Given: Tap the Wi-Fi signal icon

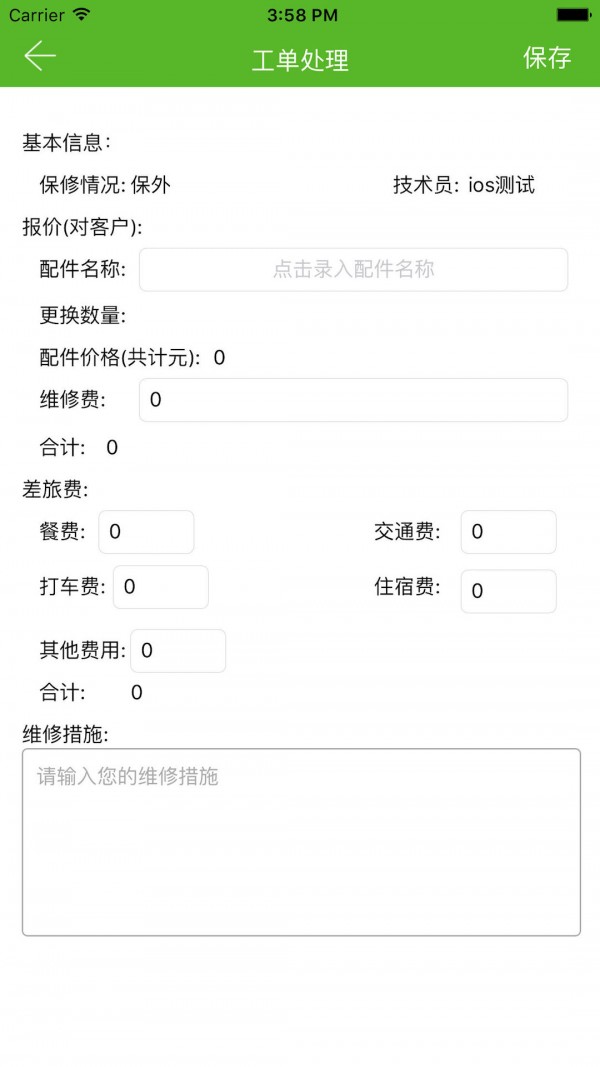Looking at the screenshot, I should pyautogui.click(x=81, y=15).
